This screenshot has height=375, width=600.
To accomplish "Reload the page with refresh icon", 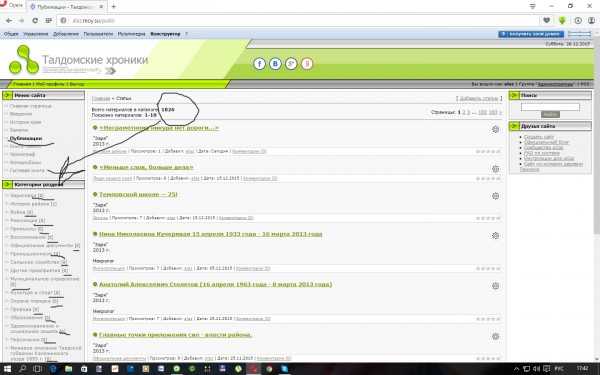I will (35, 20).
